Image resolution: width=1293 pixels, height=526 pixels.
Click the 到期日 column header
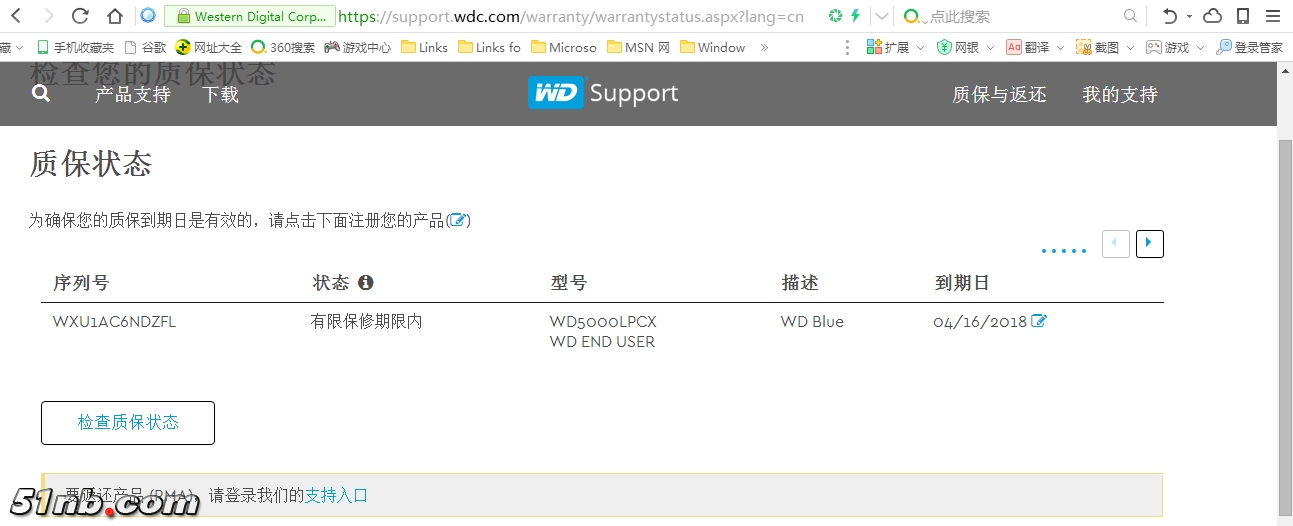click(x=962, y=283)
